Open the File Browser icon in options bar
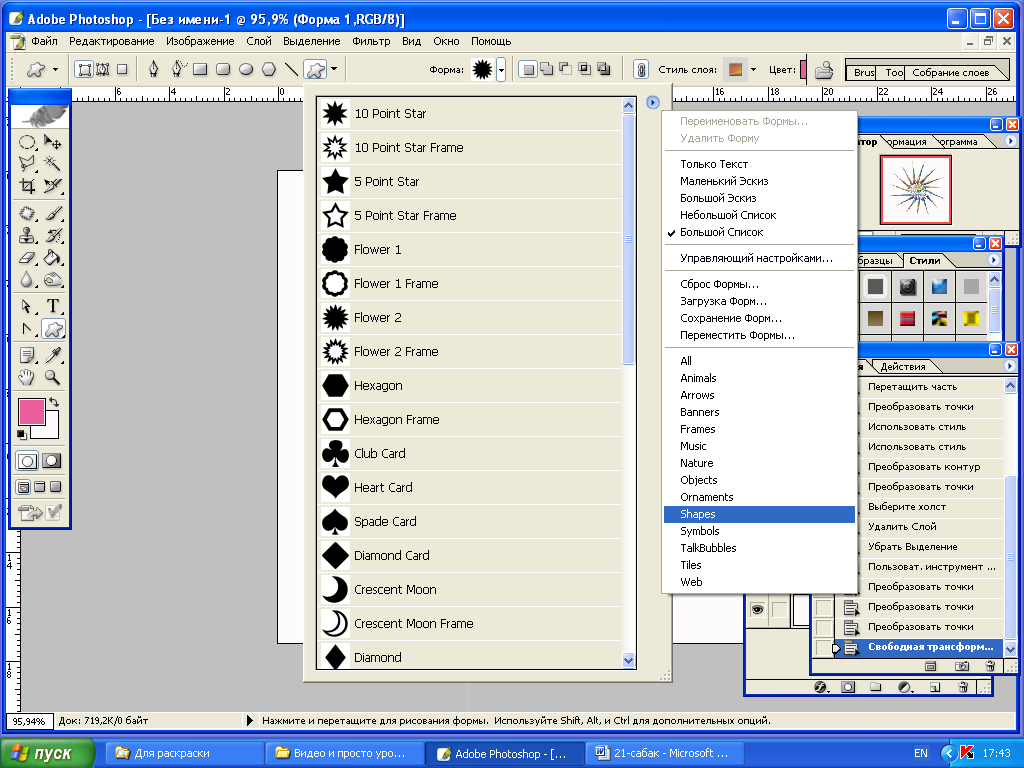Viewport: 1024px width, 768px height. tap(824, 69)
